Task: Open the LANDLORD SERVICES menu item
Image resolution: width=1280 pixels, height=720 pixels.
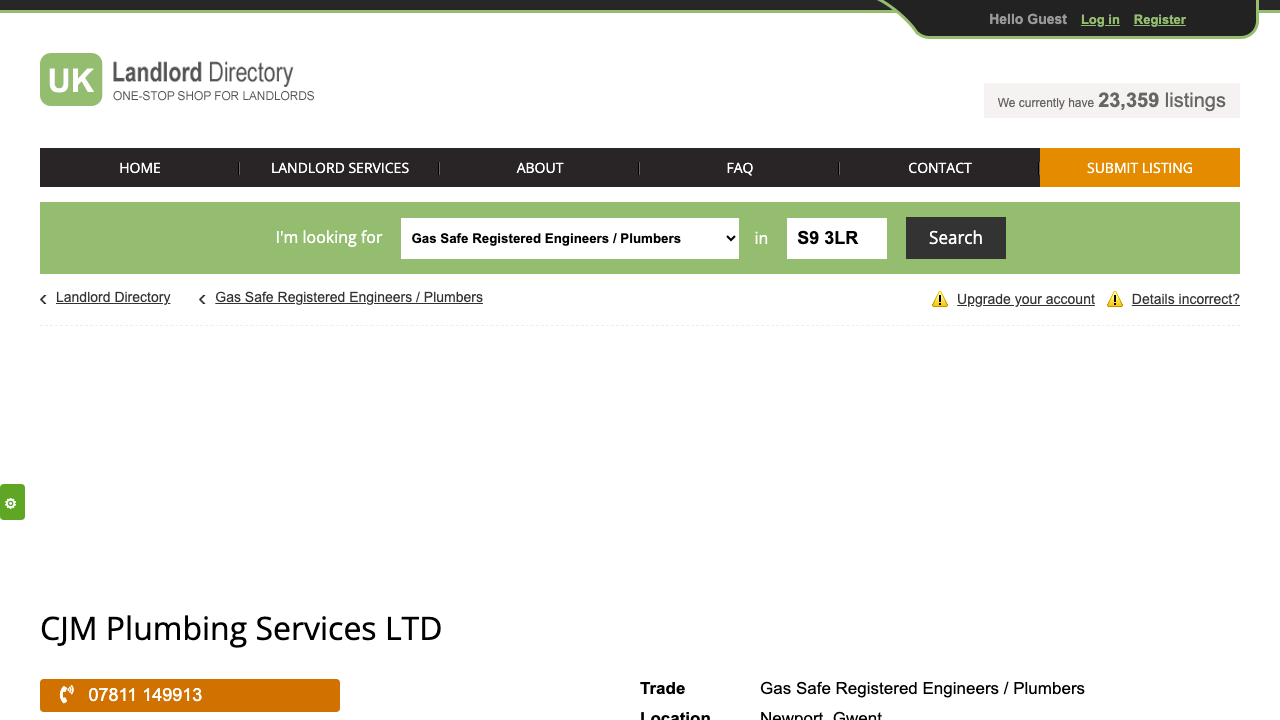Action: pyautogui.click(x=340, y=167)
